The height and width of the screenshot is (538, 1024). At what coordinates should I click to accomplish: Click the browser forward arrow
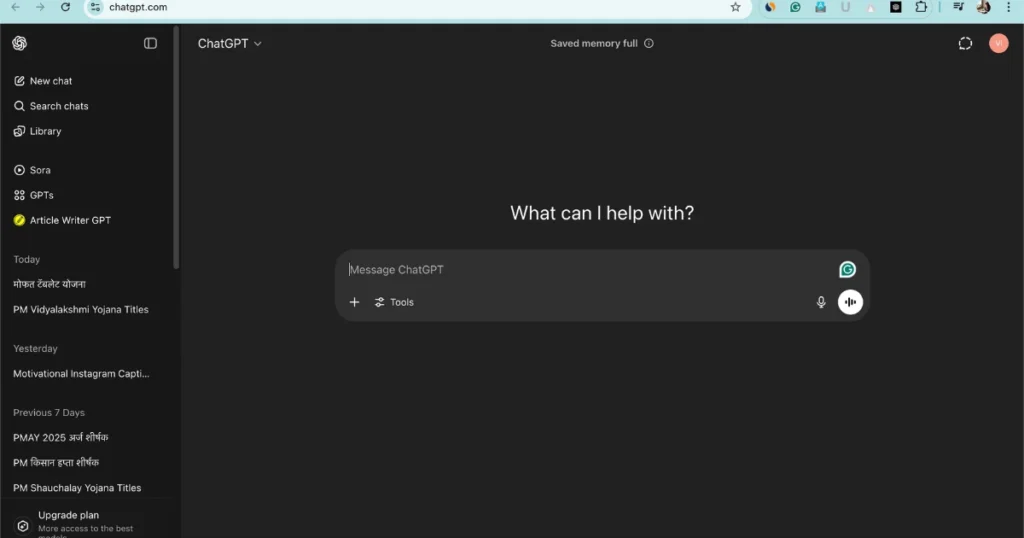tap(40, 7)
